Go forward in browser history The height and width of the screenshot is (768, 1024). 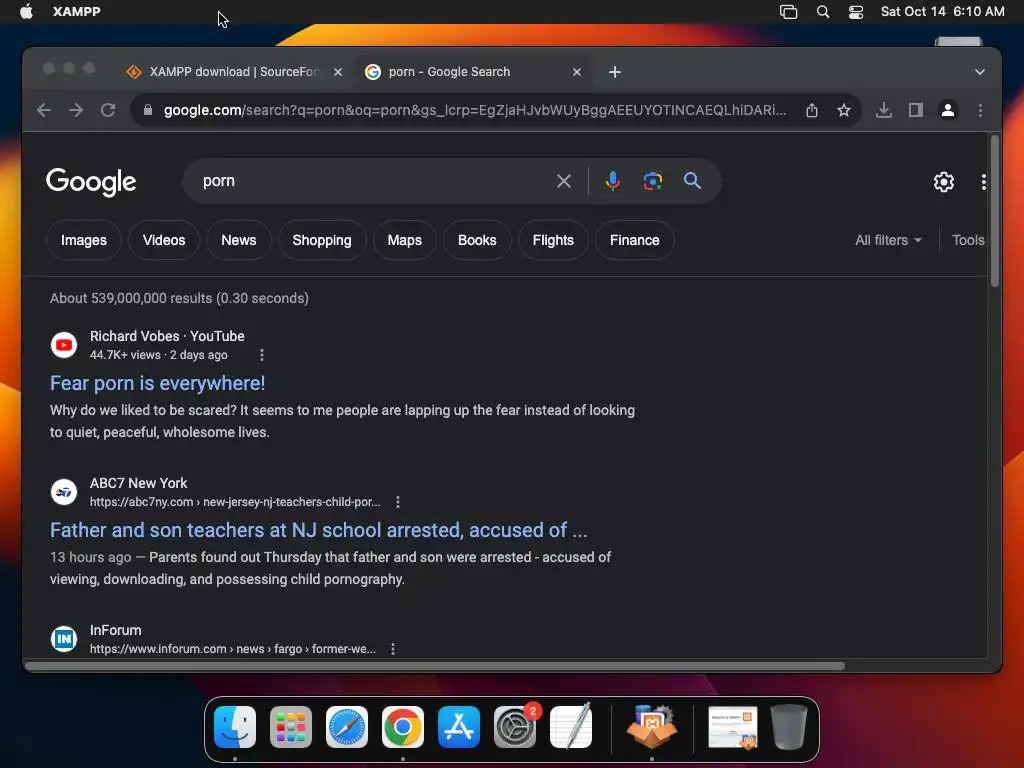click(76, 110)
